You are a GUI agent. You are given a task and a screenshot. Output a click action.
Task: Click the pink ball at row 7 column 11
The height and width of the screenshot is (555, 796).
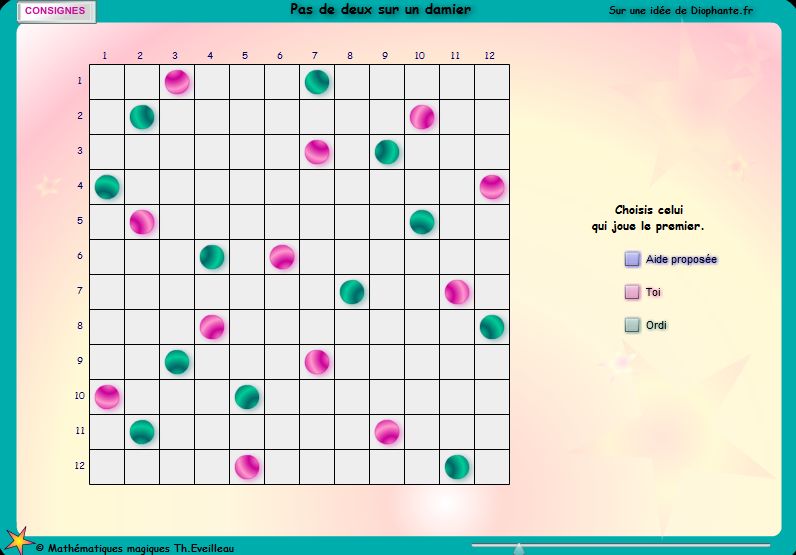[x=457, y=292]
